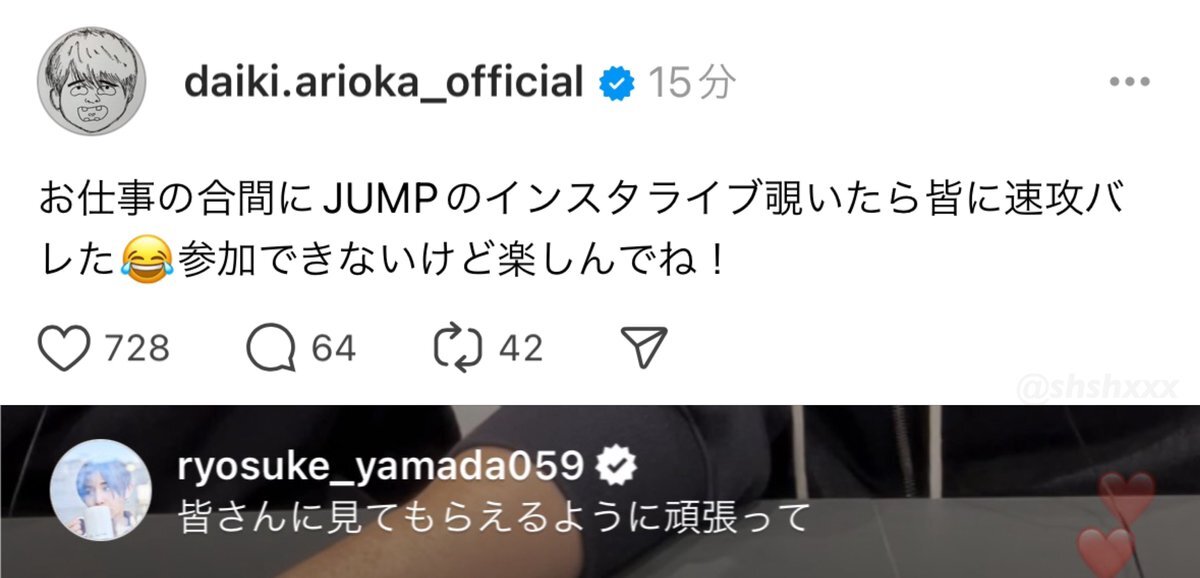Click the 42 reposts count
The height and width of the screenshot is (578, 1200).
520,348
